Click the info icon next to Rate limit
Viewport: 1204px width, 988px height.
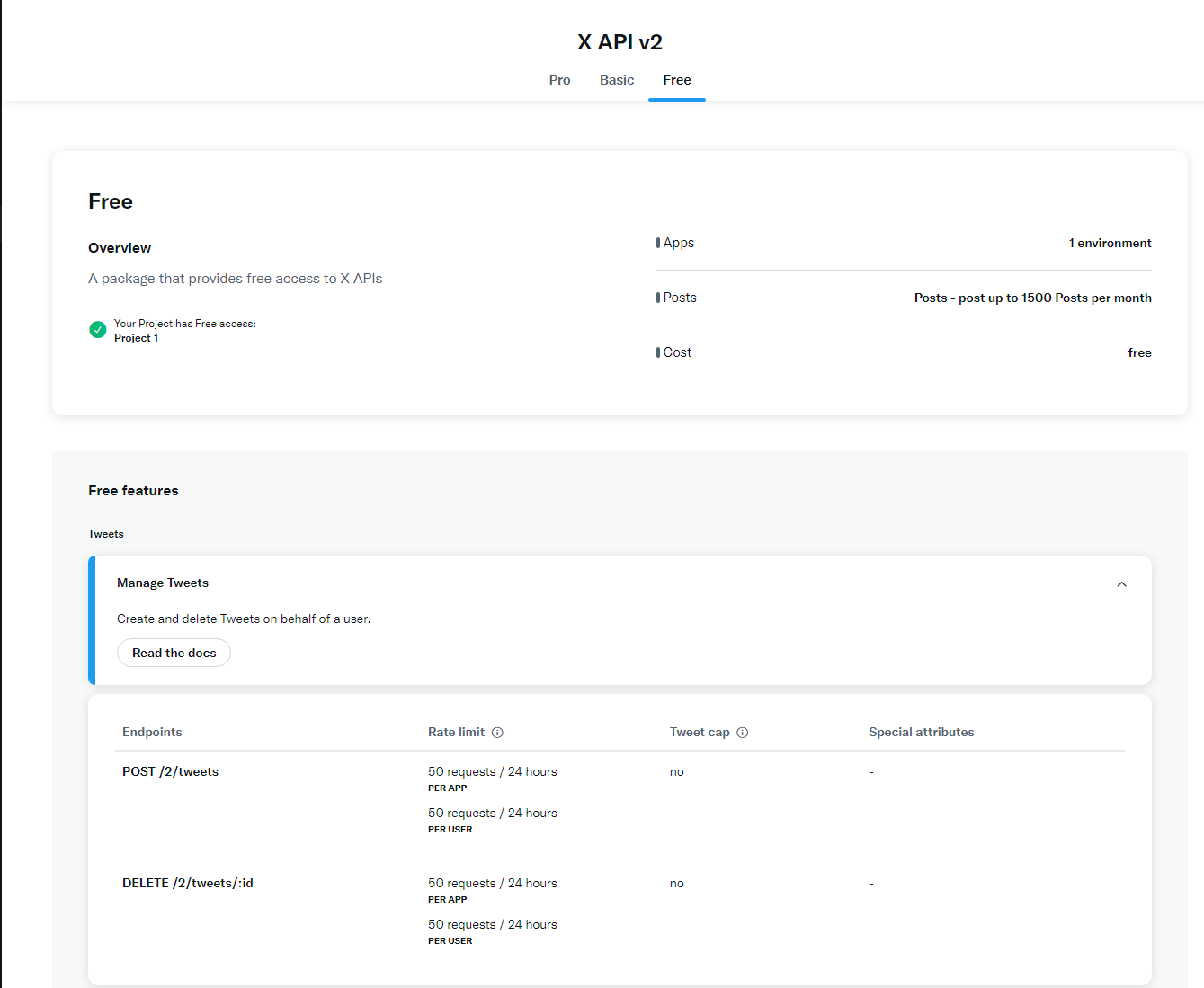(x=497, y=733)
